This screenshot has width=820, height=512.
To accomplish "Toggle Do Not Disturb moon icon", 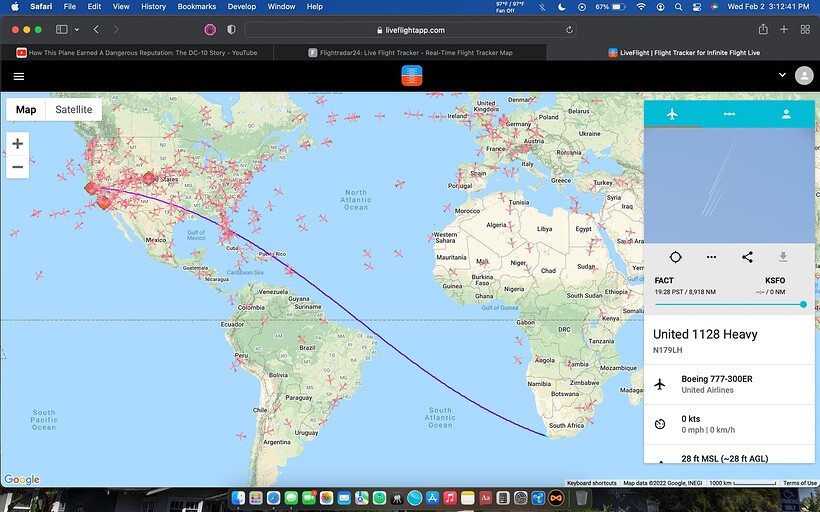I will coord(562,7).
